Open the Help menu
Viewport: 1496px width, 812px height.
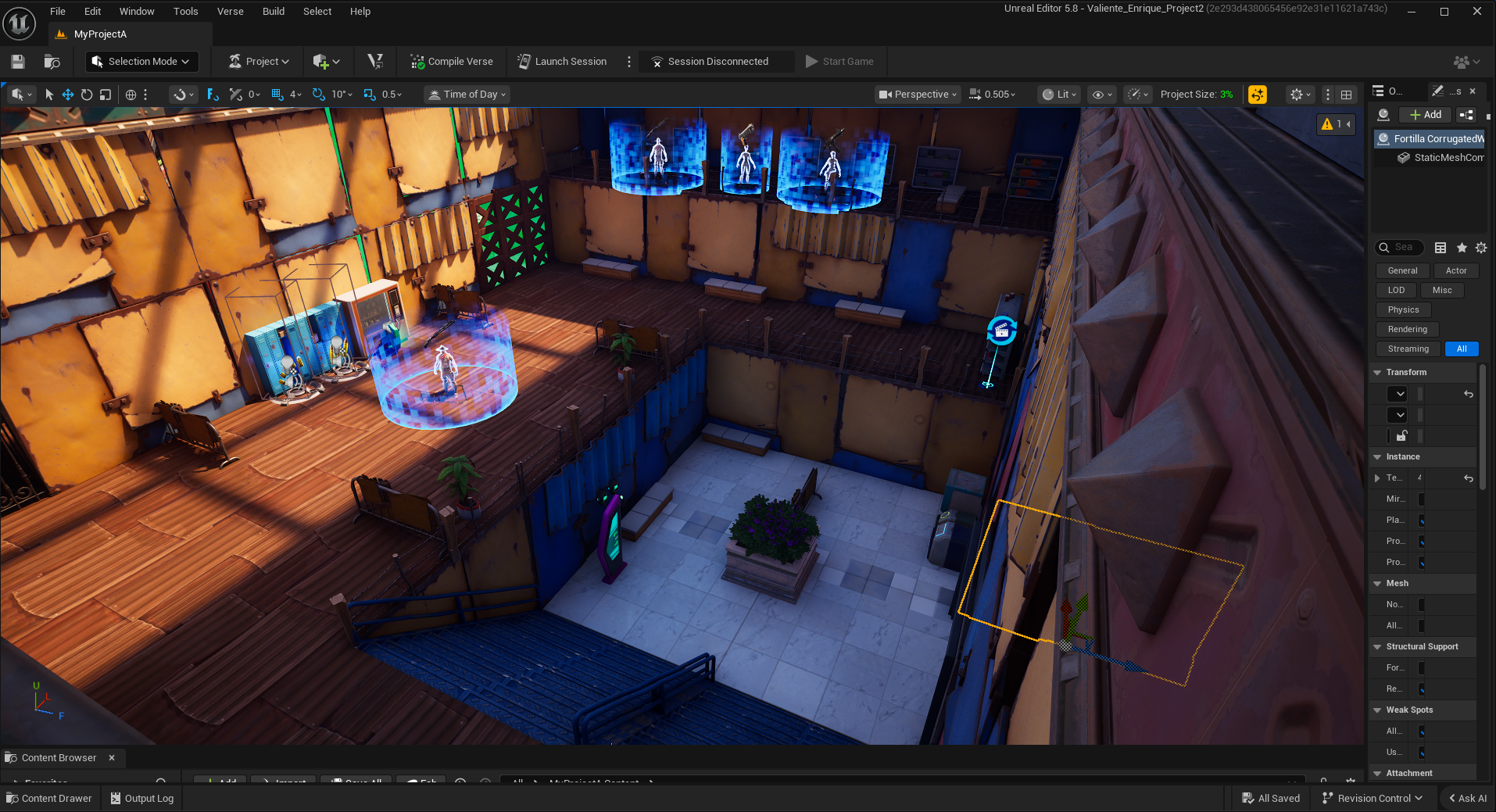click(360, 12)
